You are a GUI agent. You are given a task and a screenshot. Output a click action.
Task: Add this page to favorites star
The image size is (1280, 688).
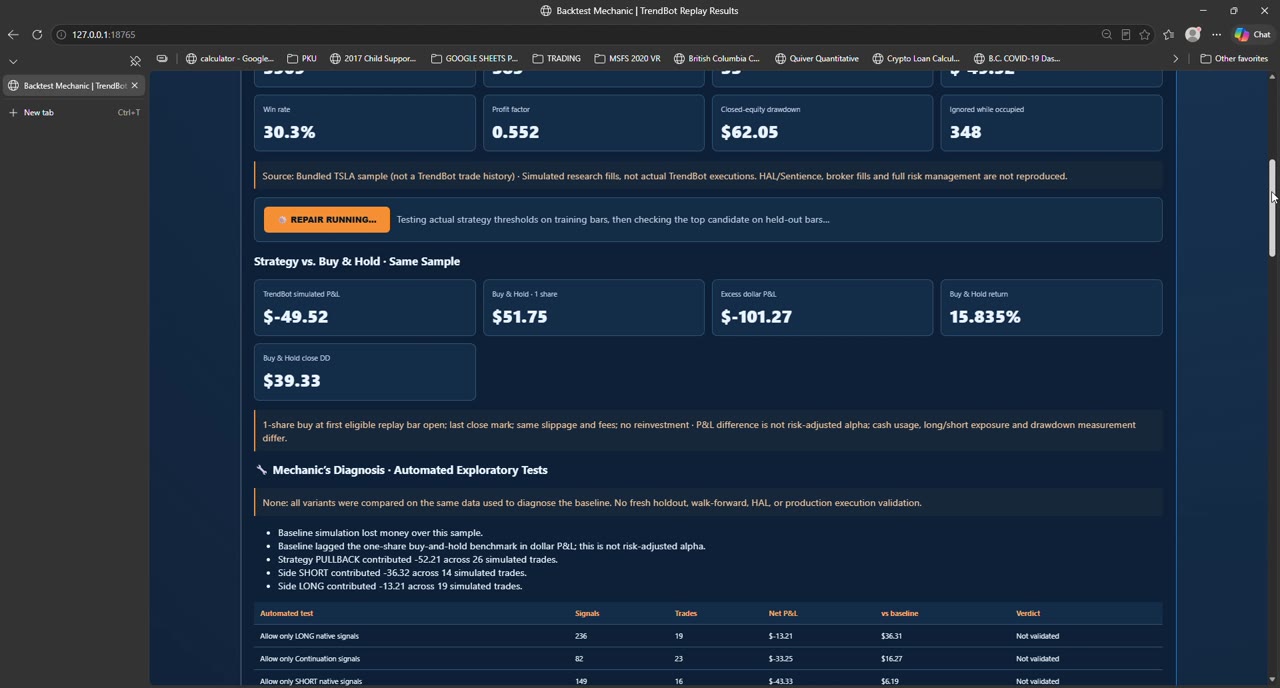[1145, 34]
